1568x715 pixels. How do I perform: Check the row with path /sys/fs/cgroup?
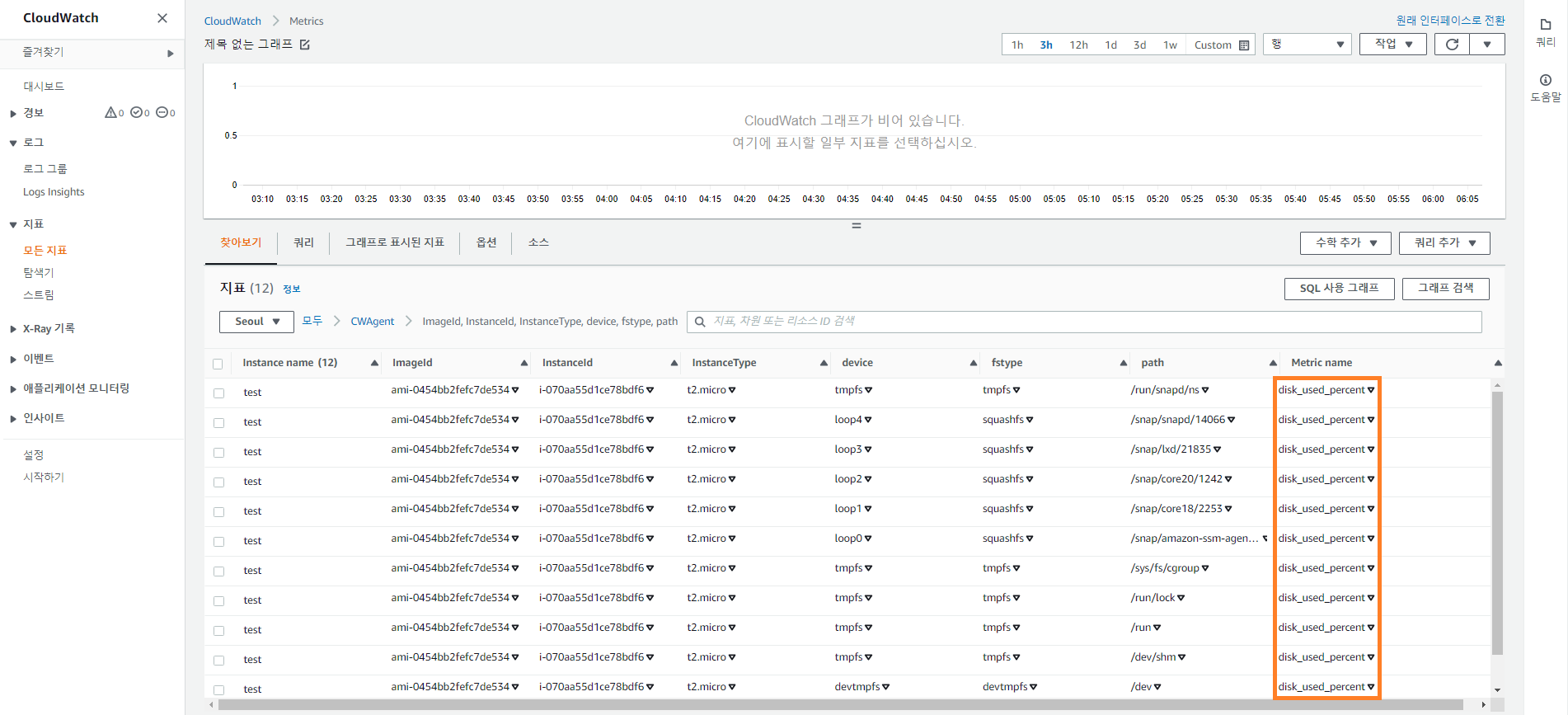[218, 572]
